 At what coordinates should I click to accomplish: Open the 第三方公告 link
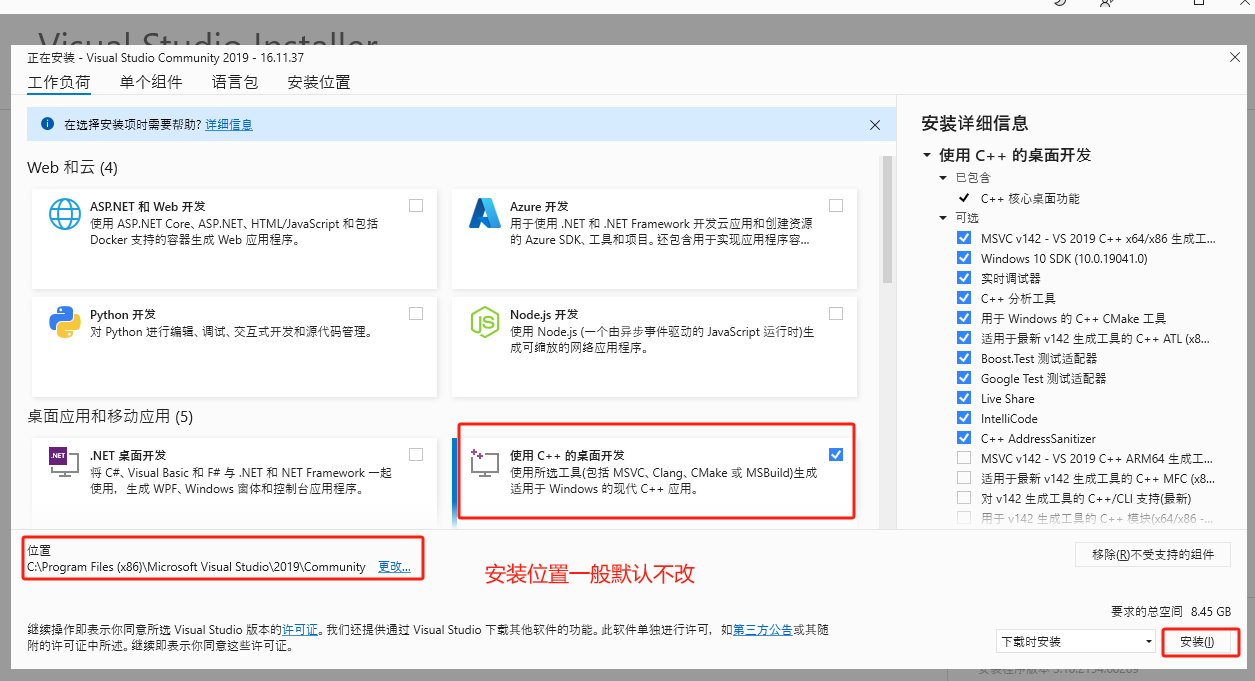[x=762, y=630]
